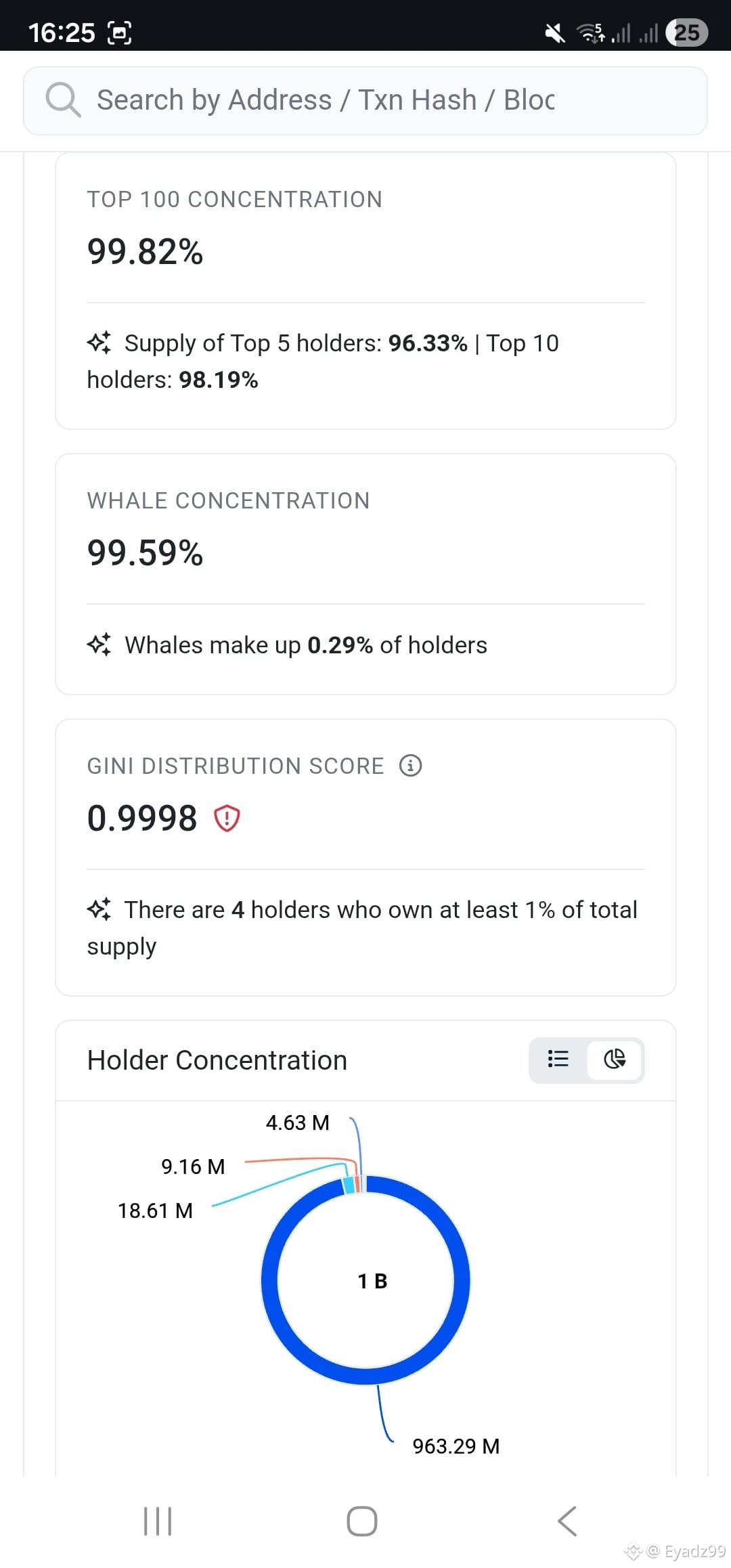731x1568 pixels.
Task: Tap the Whale Concentration 99.59% value
Action: click(145, 553)
